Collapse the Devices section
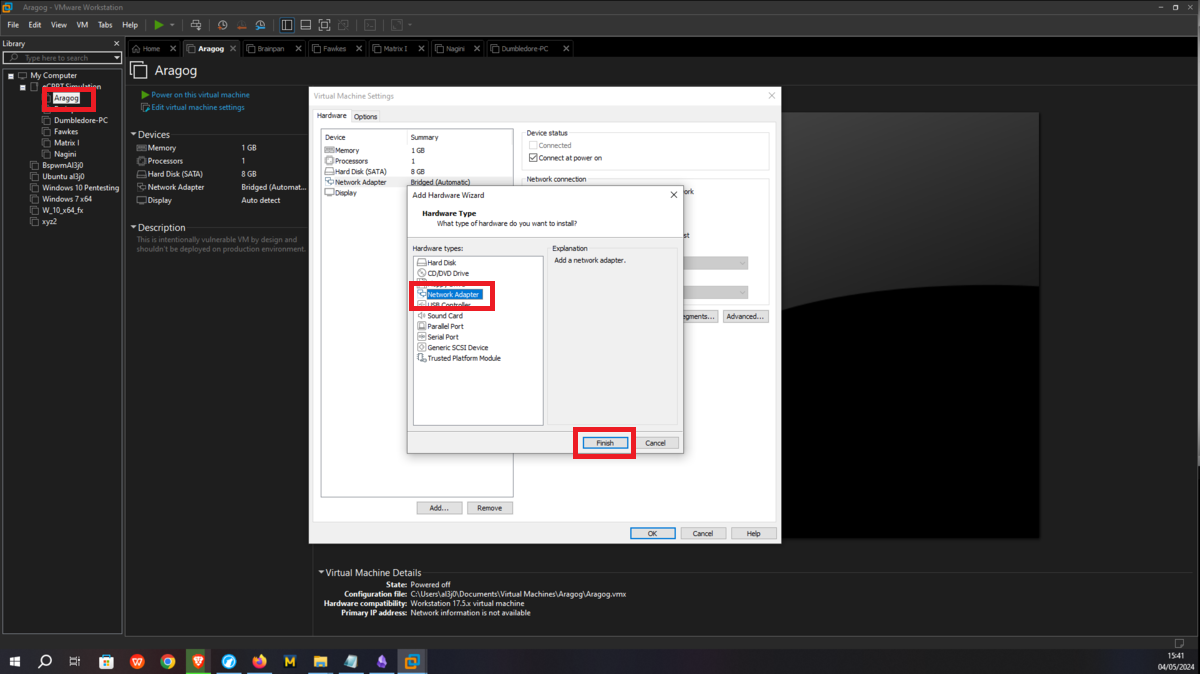 click(134, 134)
